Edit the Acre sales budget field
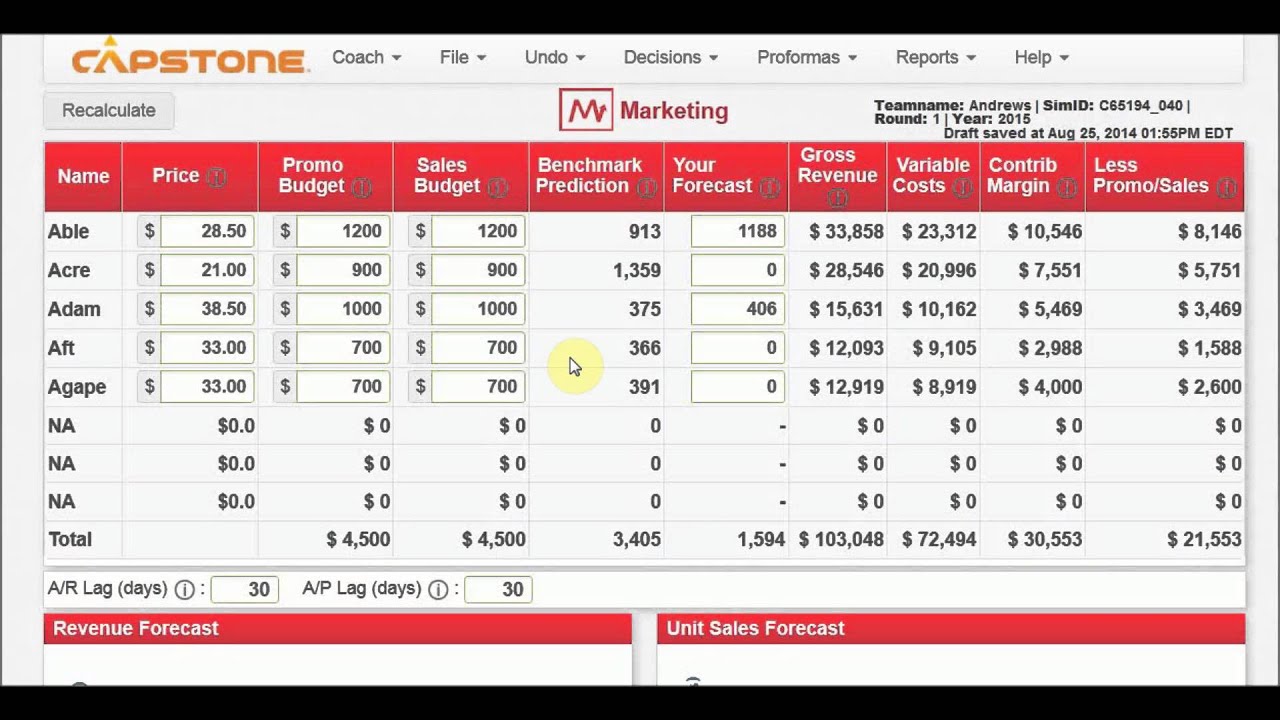This screenshot has width=1280, height=720. point(478,270)
